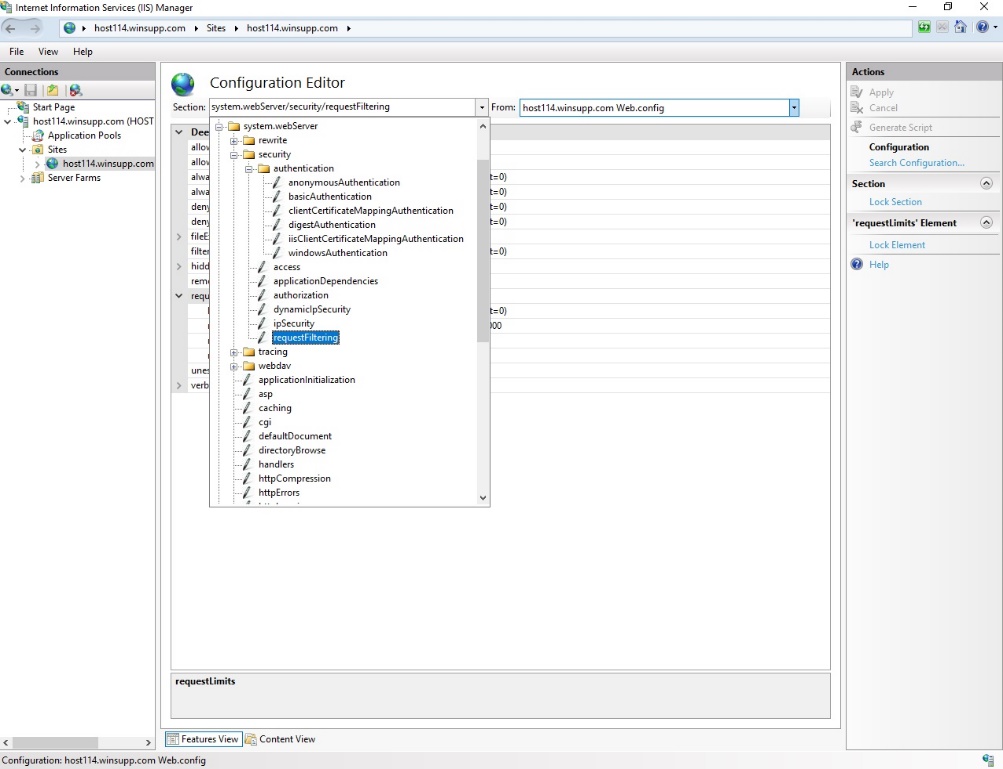Open the Help menu

[x=83, y=52]
